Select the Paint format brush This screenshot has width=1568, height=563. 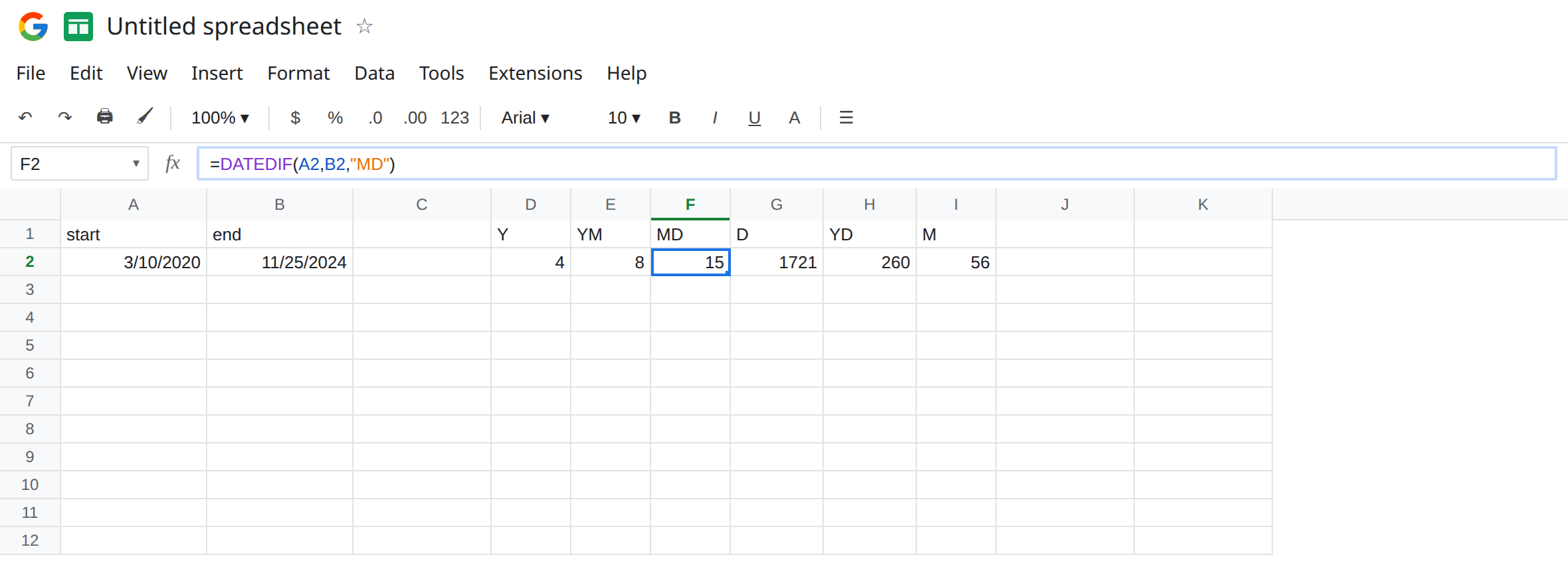pos(145,117)
